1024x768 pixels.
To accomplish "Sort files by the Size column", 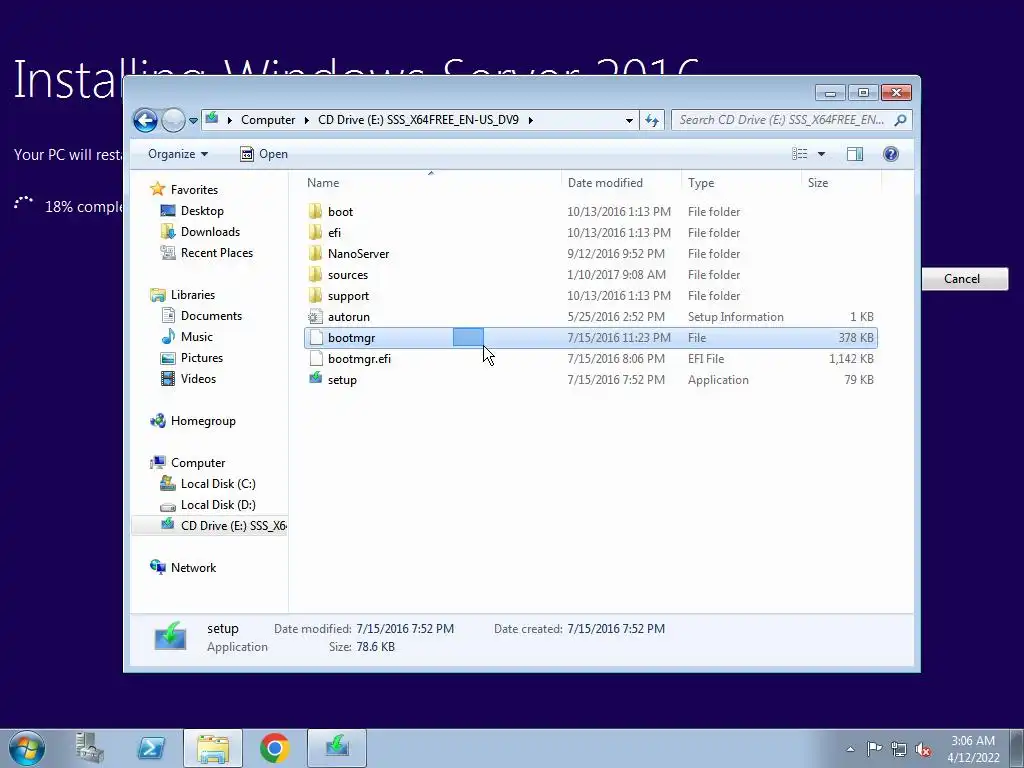I will 841,183.
